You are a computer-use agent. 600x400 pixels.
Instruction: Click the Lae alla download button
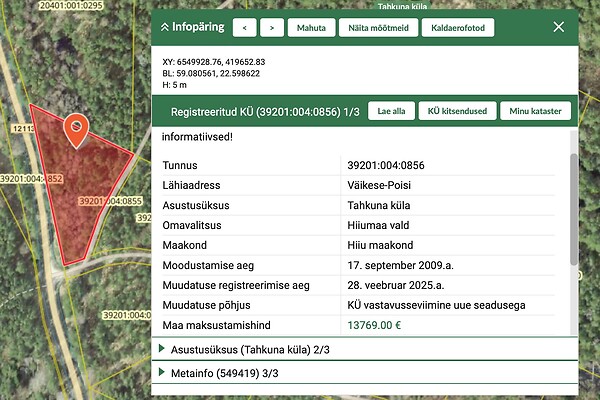391,111
